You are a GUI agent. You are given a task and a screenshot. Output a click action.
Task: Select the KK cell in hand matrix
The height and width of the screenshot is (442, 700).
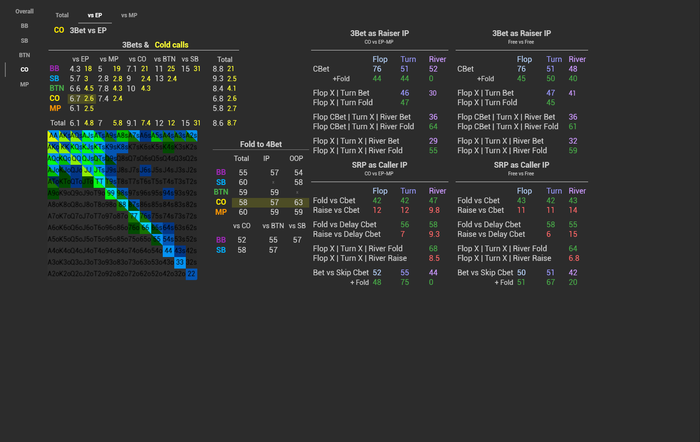point(65,147)
